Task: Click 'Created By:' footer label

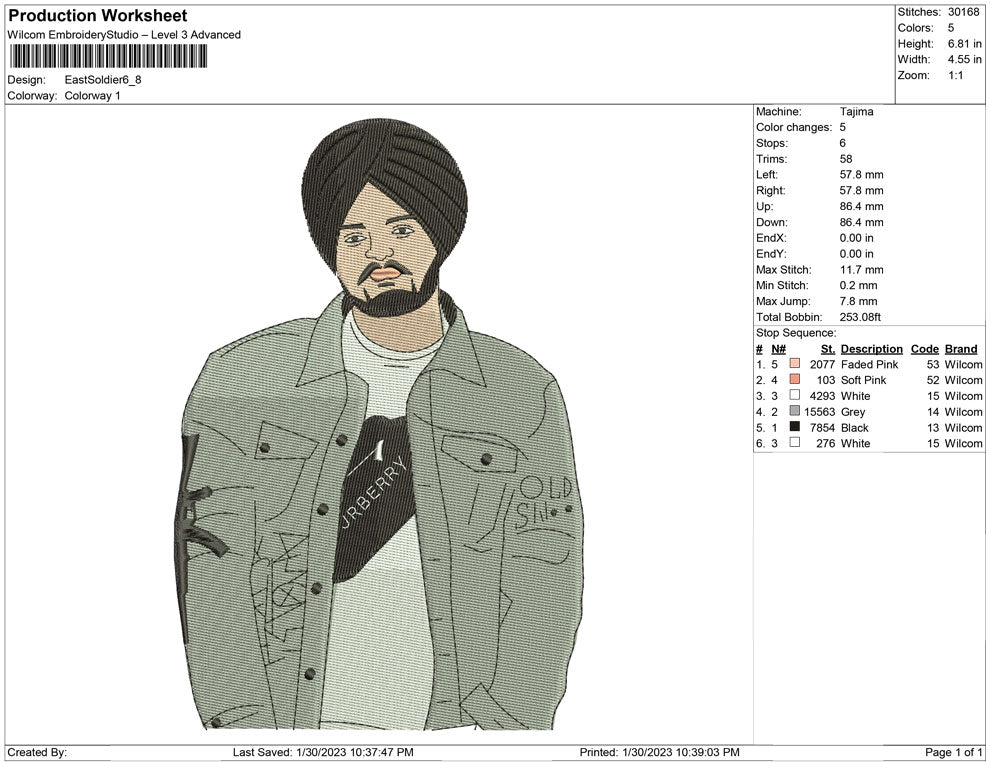Action: [x=37, y=752]
